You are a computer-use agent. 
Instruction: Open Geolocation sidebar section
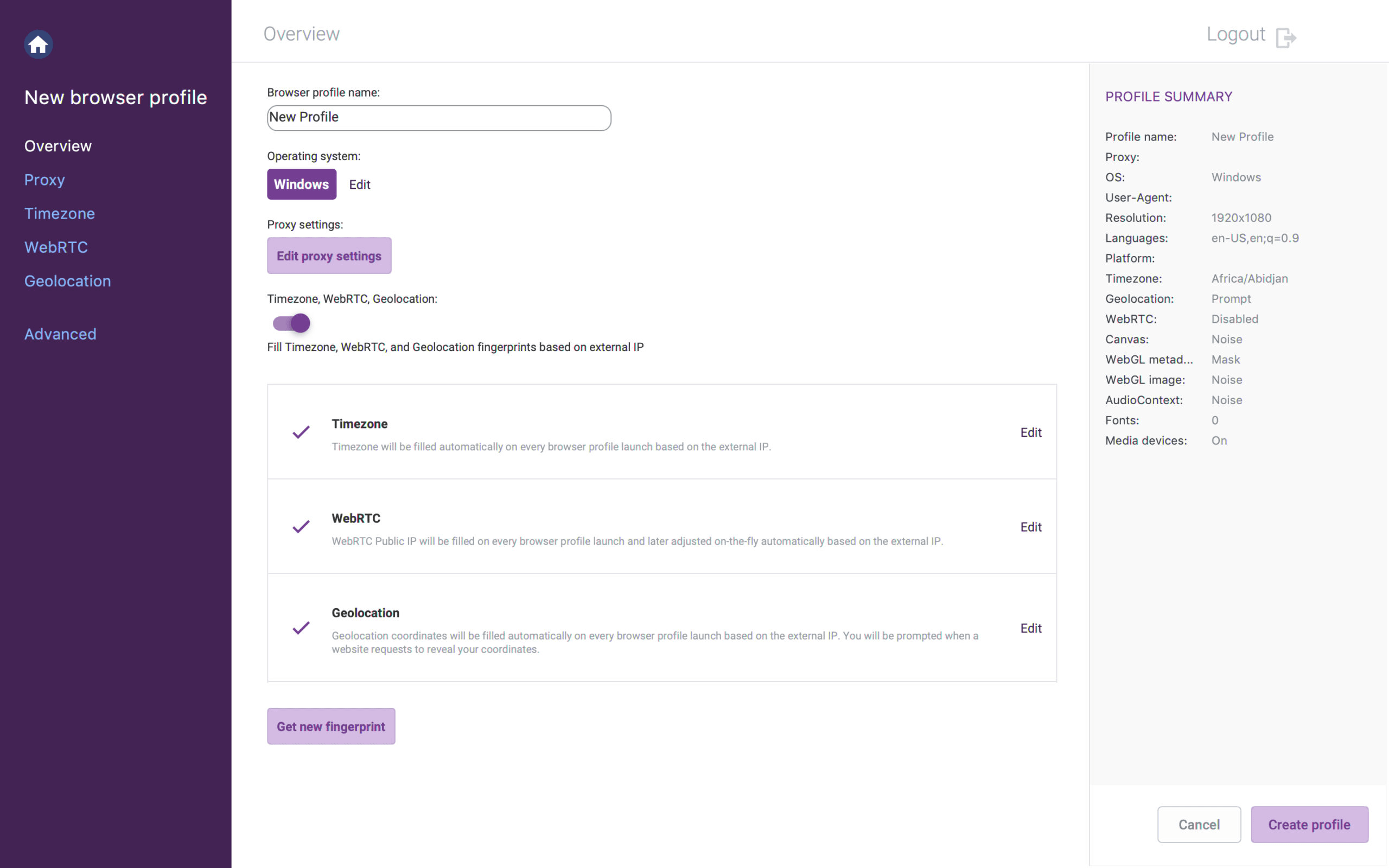tap(68, 282)
